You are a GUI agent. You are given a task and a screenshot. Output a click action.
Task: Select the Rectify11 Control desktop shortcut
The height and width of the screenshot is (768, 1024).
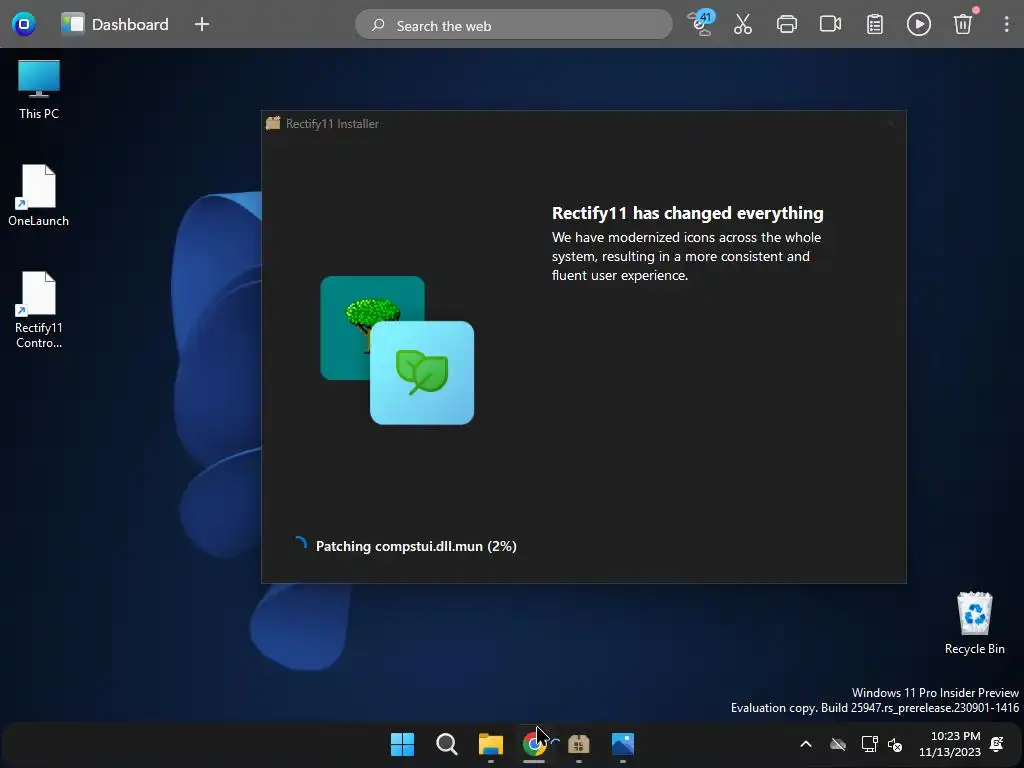pyautogui.click(x=39, y=310)
